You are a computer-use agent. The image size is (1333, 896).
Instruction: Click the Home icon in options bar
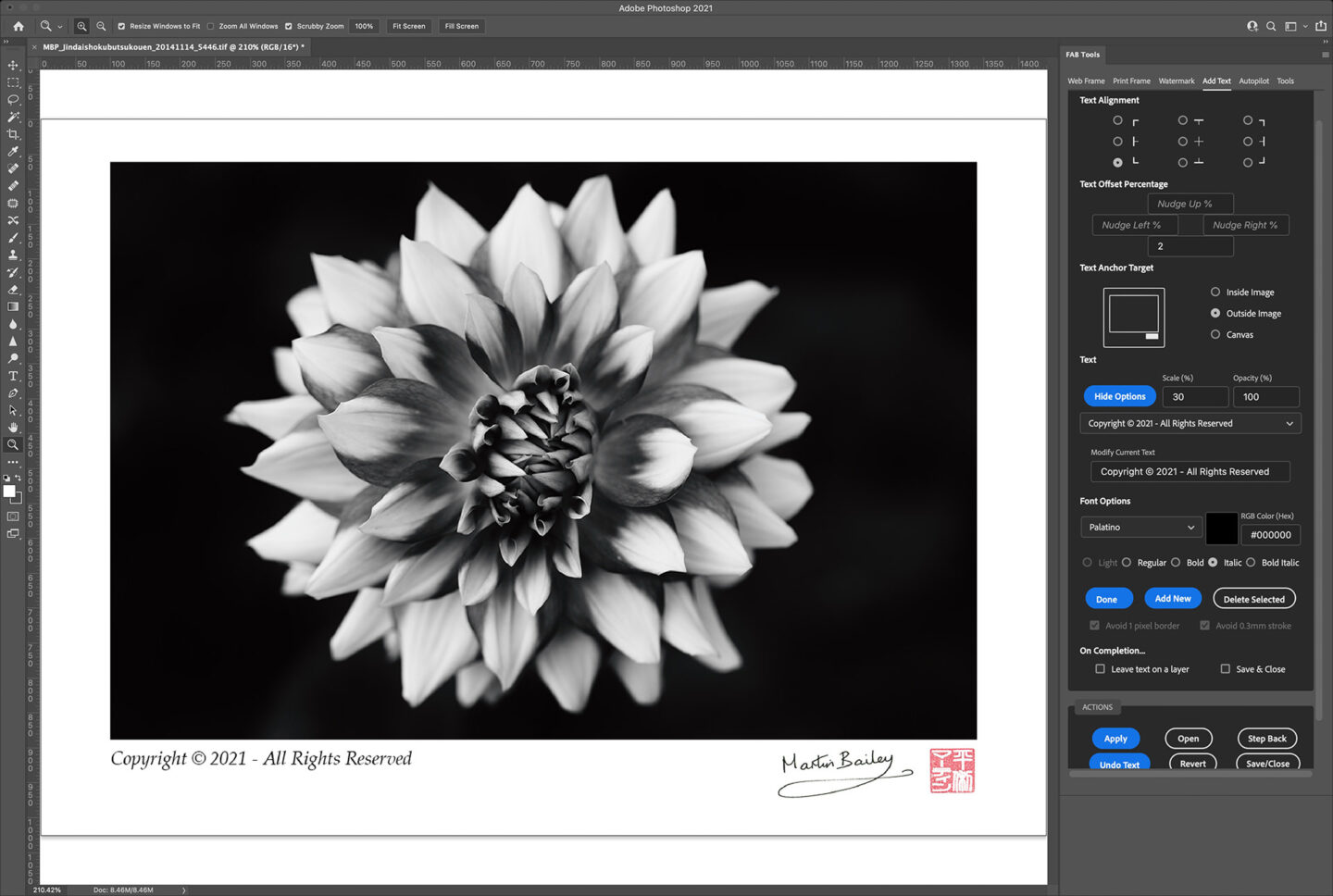19,26
